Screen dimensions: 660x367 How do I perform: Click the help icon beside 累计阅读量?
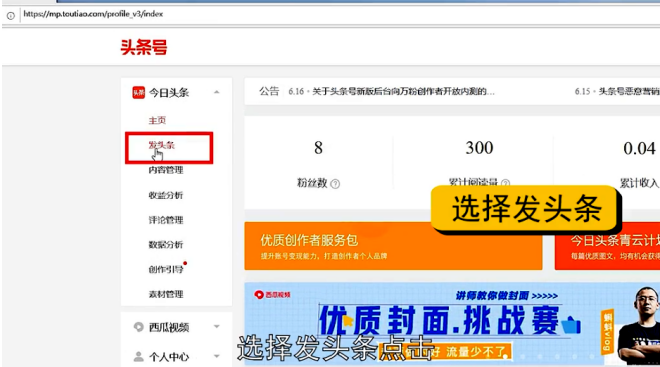(x=506, y=183)
